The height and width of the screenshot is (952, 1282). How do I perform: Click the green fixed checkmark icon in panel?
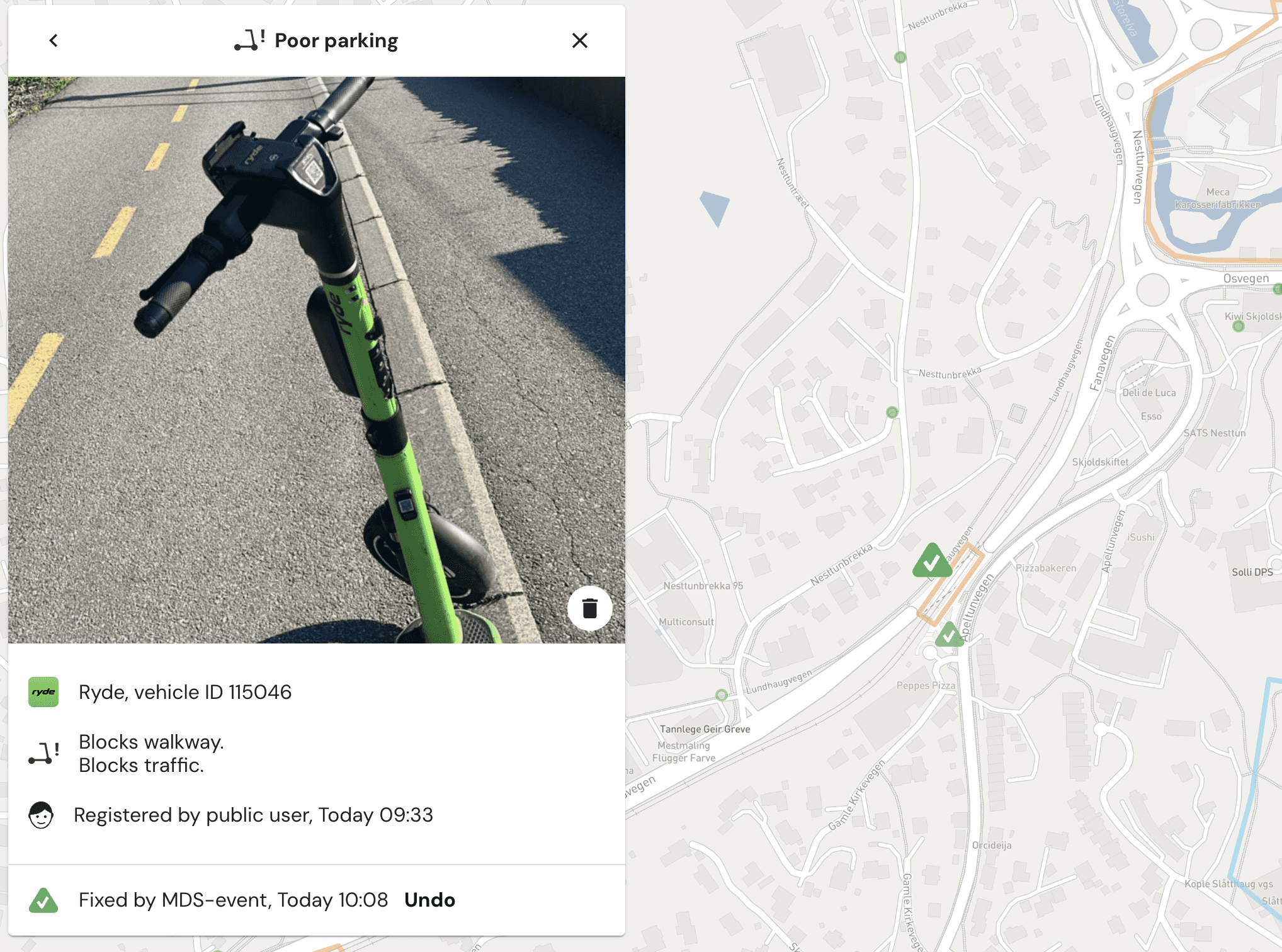(x=43, y=900)
